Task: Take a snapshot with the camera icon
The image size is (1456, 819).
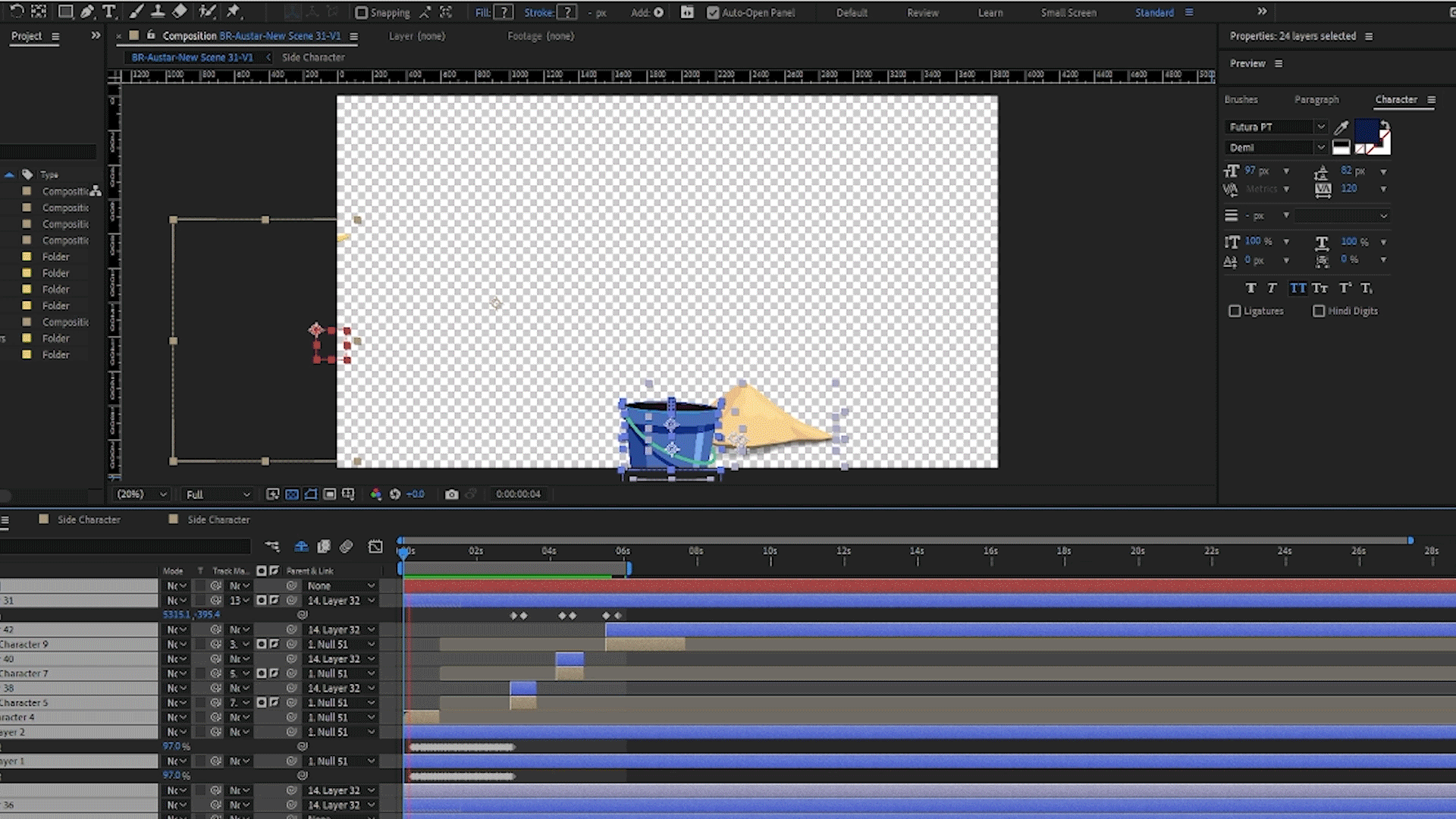Action: (452, 494)
